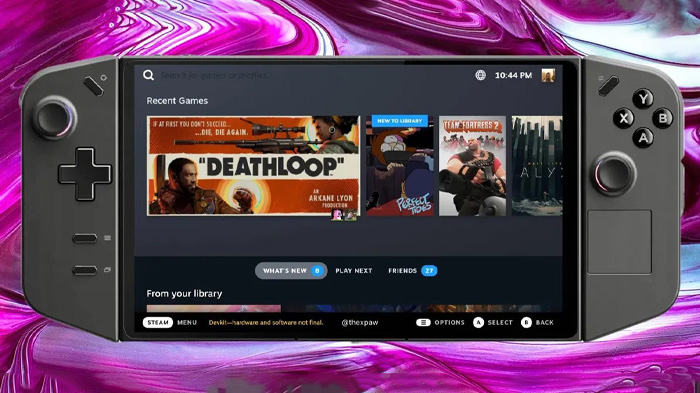Click the A Select button glyph
The height and width of the screenshot is (393, 700).
pos(478,322)
